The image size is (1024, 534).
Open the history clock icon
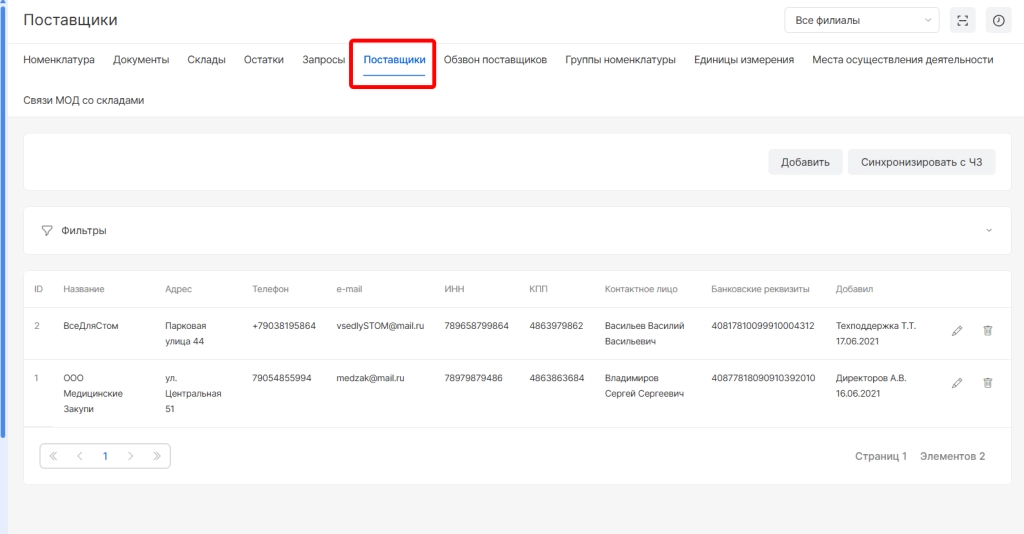tap(998, 21)
